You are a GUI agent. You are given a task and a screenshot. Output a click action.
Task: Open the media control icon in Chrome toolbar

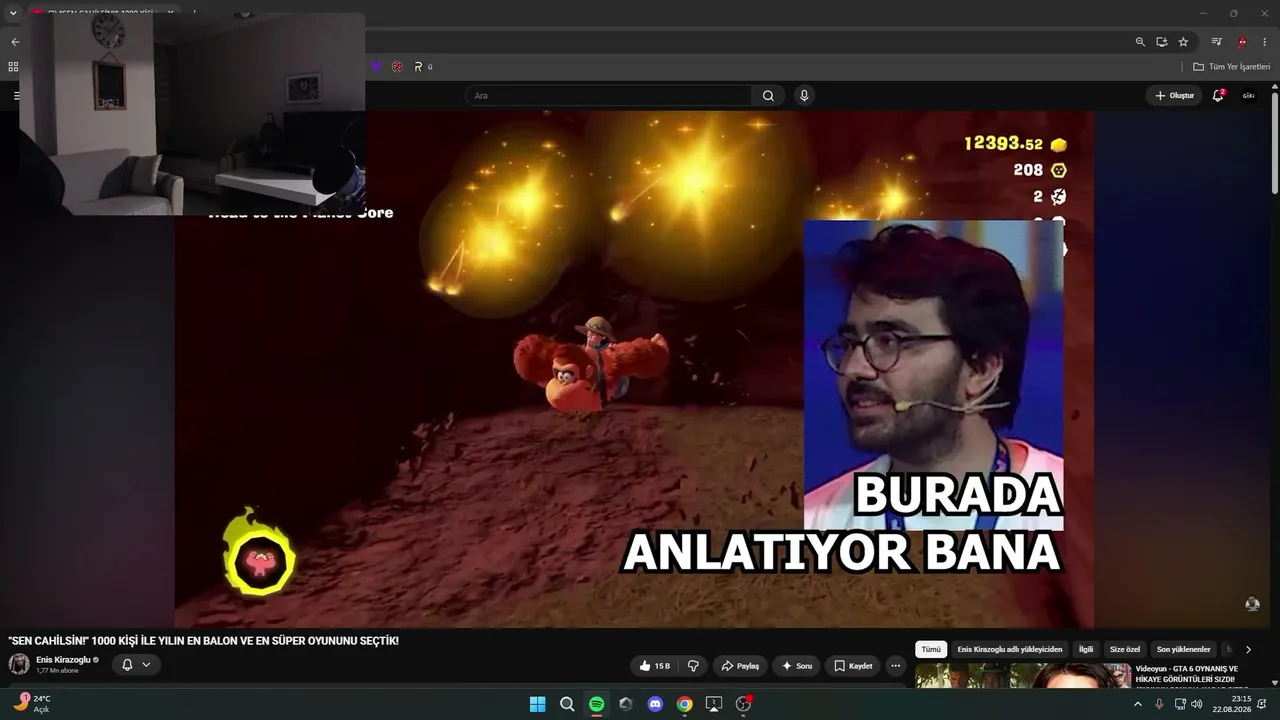click(x=1217, y=42)
